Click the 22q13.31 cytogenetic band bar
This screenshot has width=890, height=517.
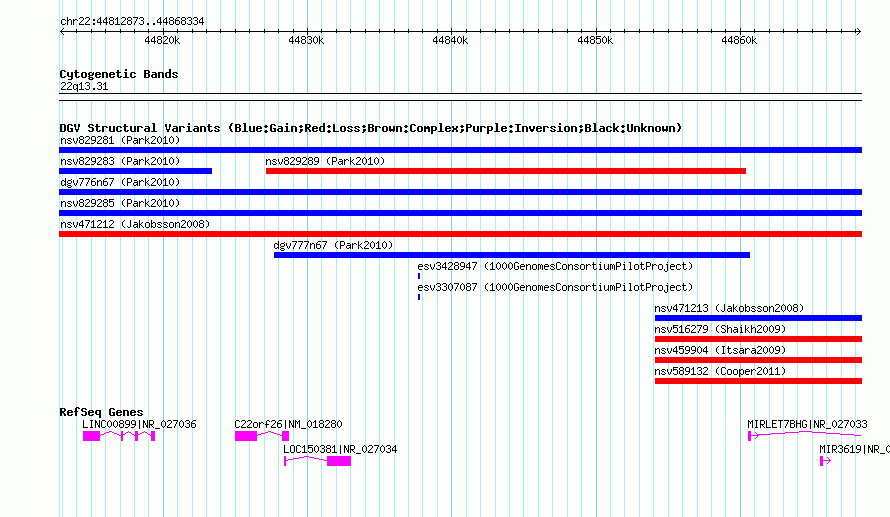point(460,97)
